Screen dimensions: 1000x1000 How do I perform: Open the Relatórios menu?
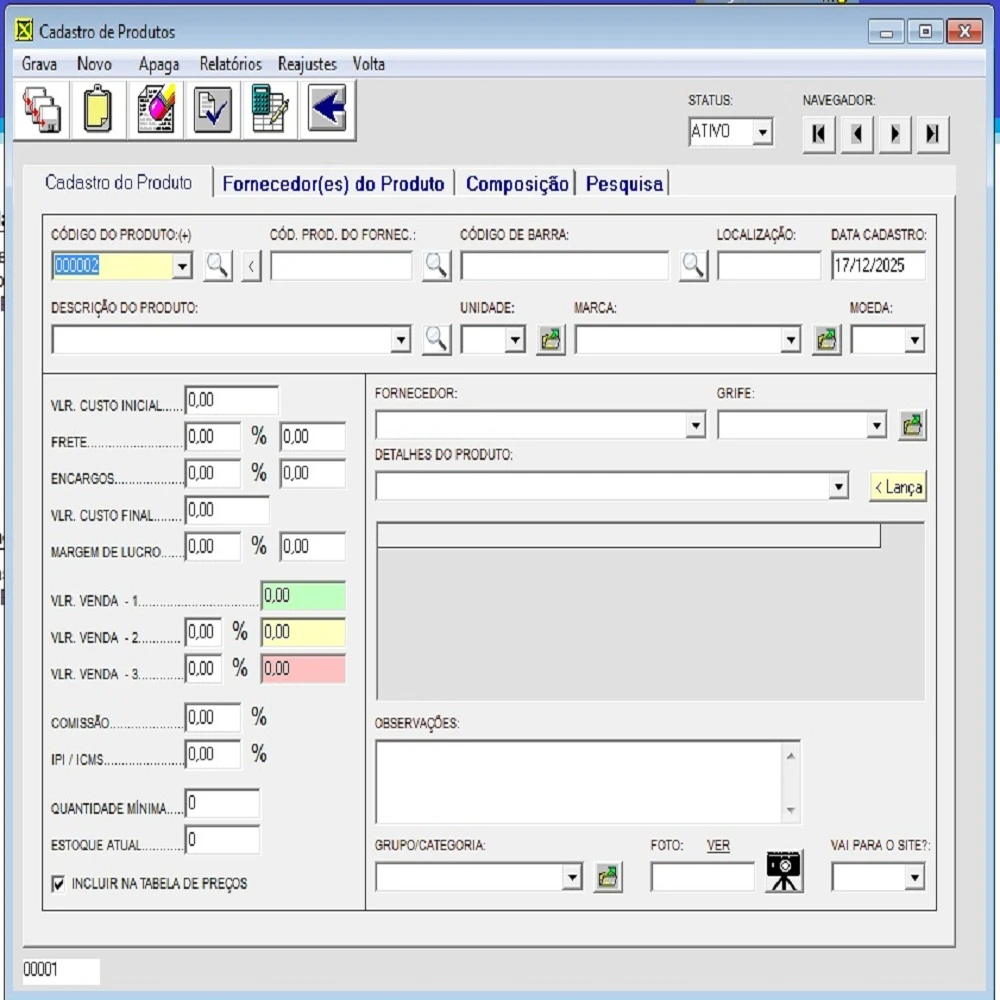click(x=230, y=64)
